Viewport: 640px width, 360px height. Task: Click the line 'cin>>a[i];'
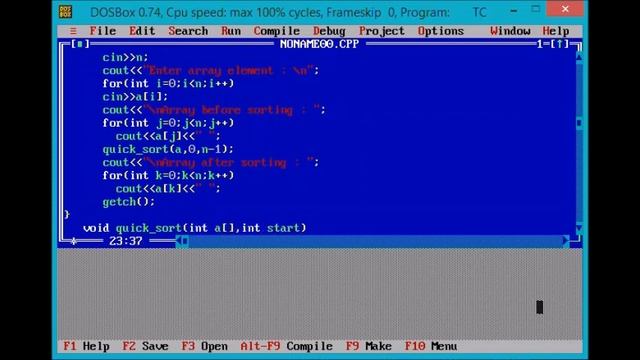click(x=135, y=97)
